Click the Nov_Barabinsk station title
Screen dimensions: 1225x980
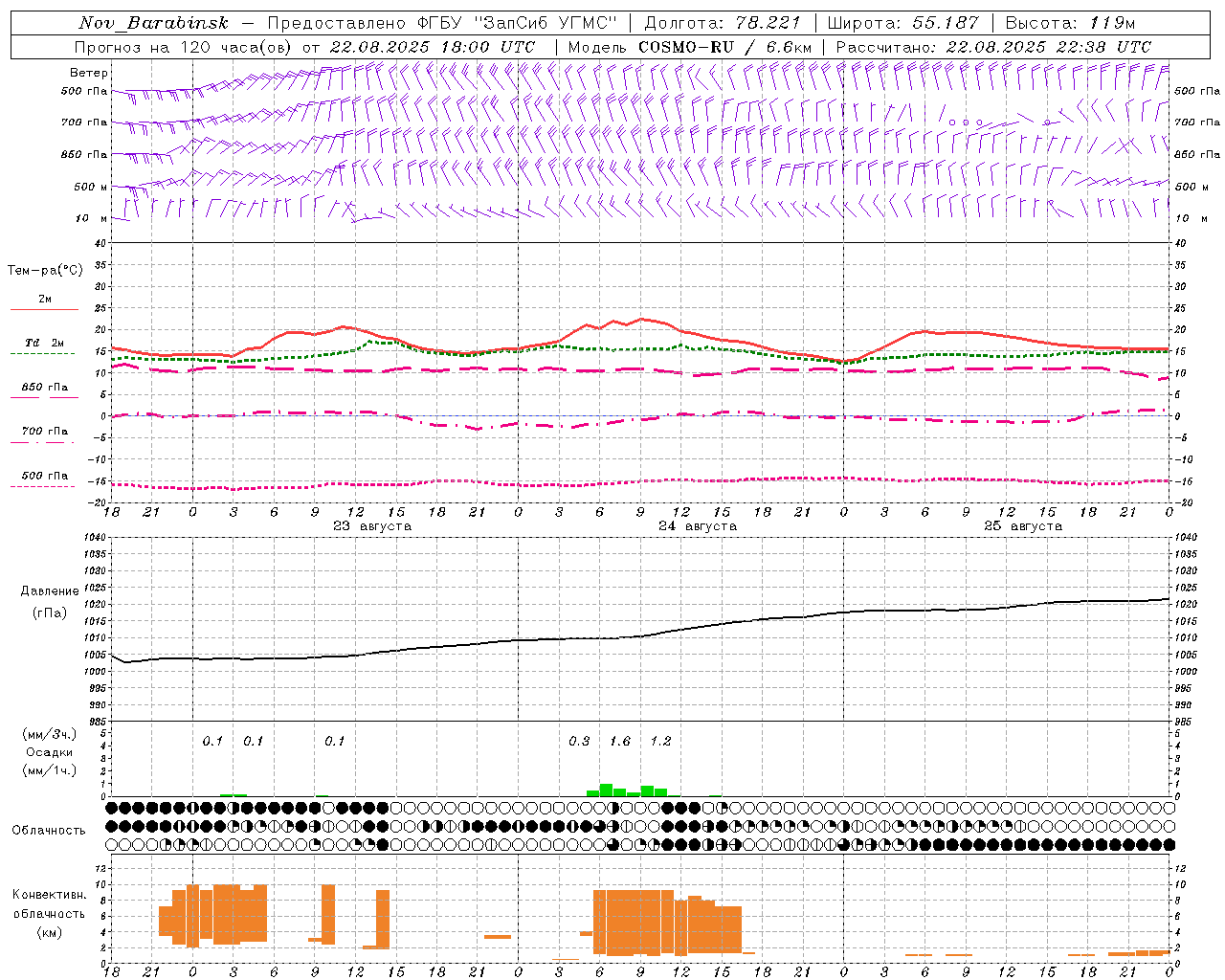click(153, 23)
